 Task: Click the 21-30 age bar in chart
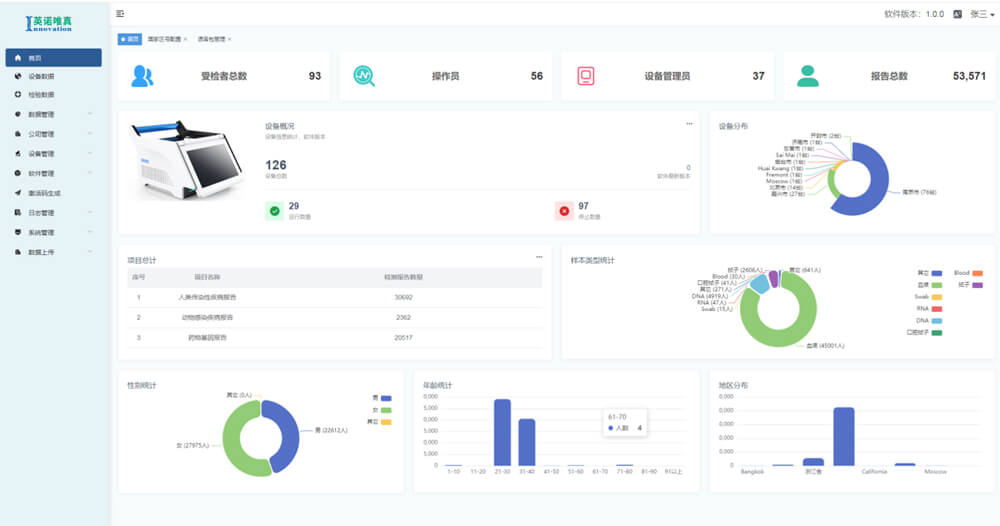coord(502,431)
